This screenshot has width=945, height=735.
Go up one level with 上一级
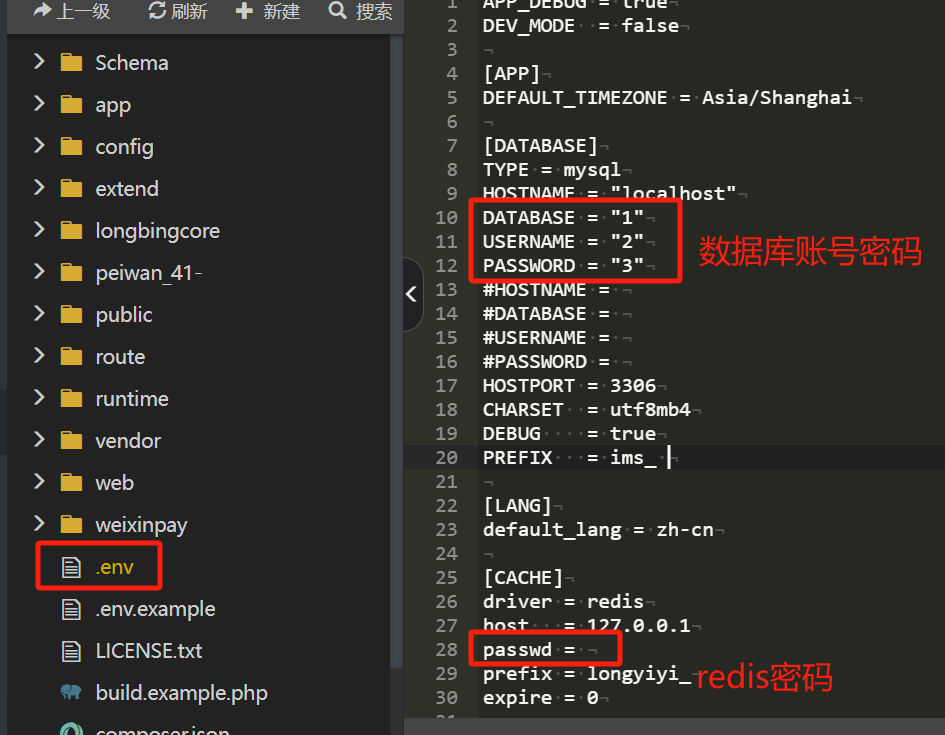(x=71, y=12)
